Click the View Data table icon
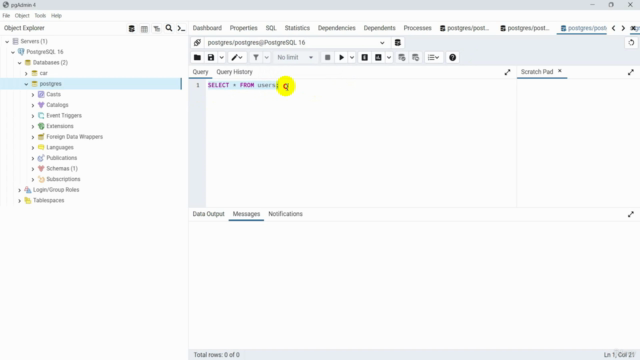The height and width of the screenshot is (360, 640). click(144, 29)
